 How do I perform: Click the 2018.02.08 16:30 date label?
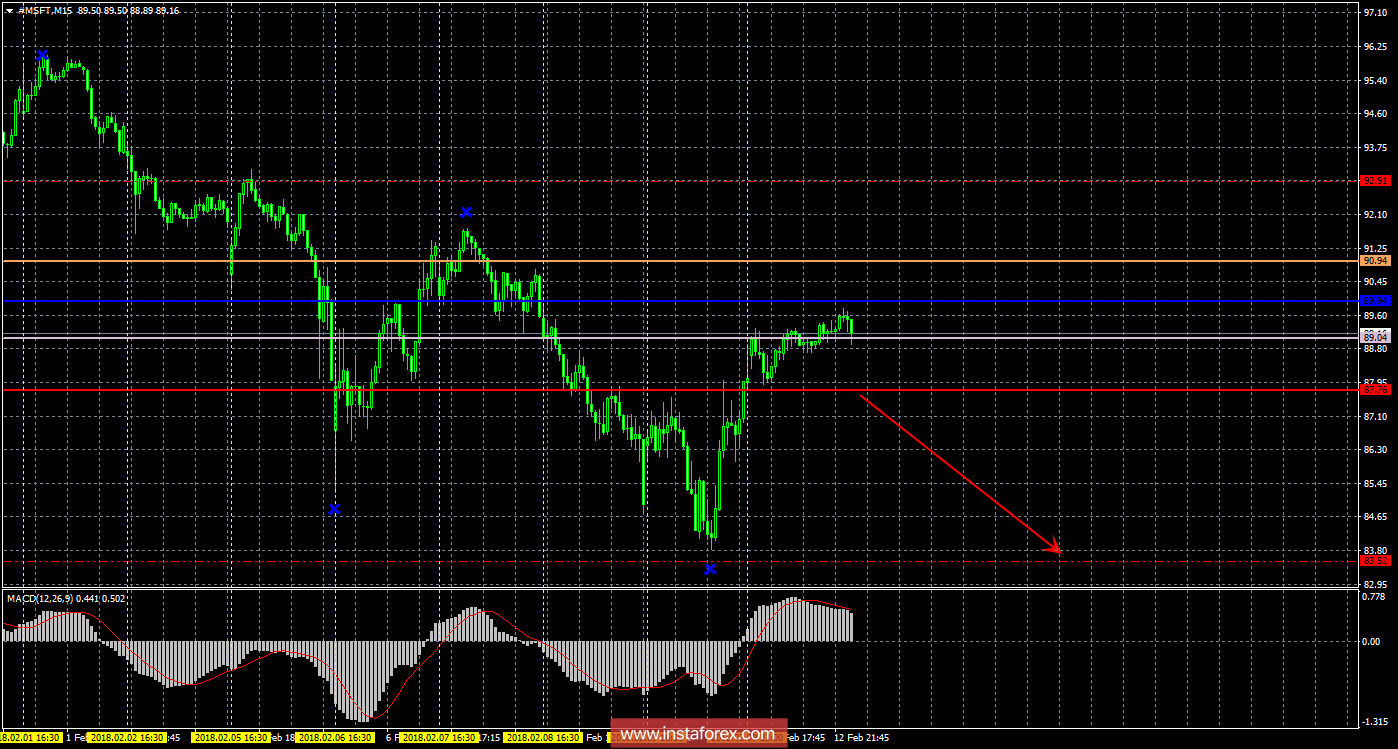543,737
